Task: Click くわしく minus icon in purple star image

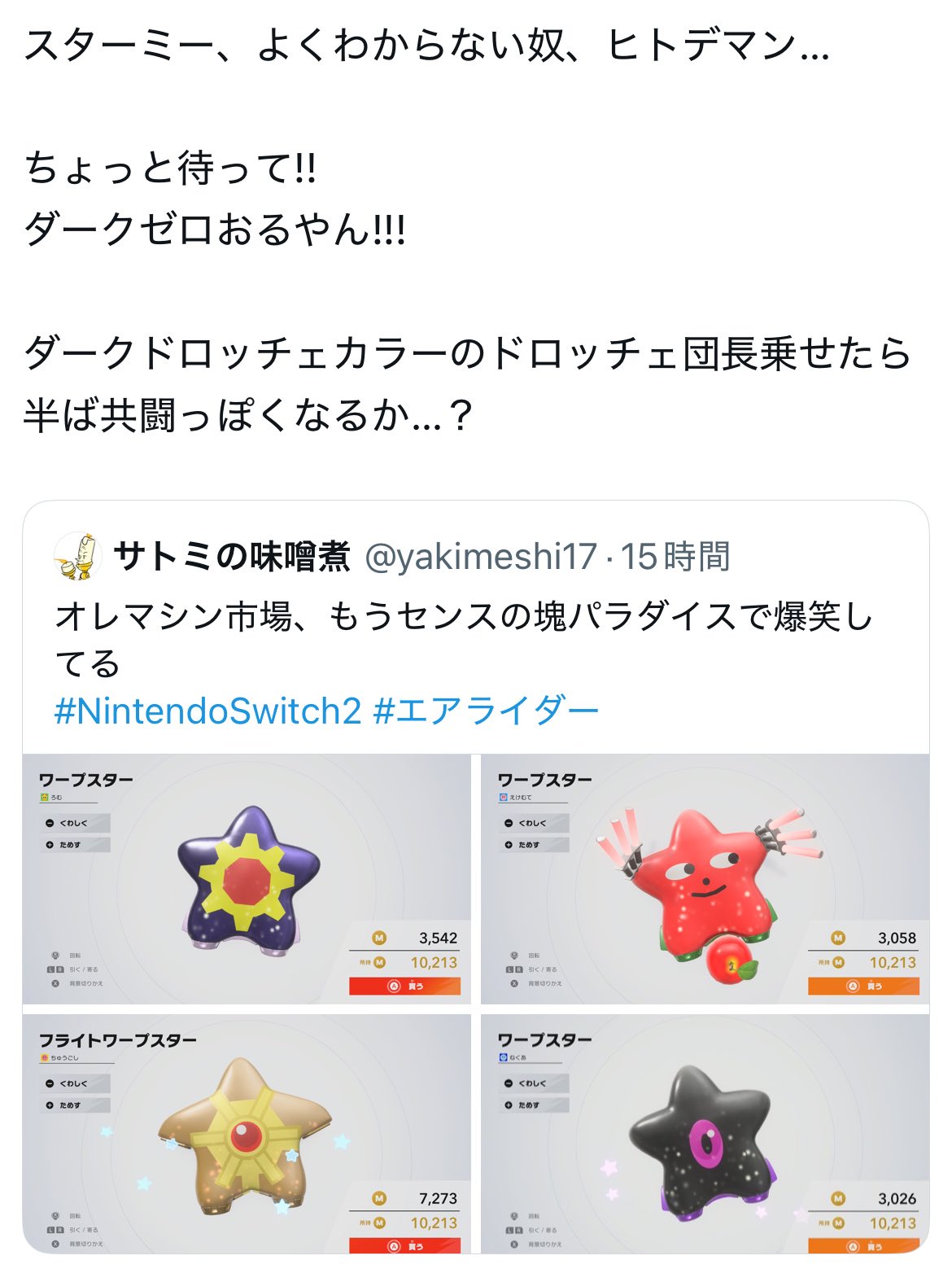Action: point(50,823)
